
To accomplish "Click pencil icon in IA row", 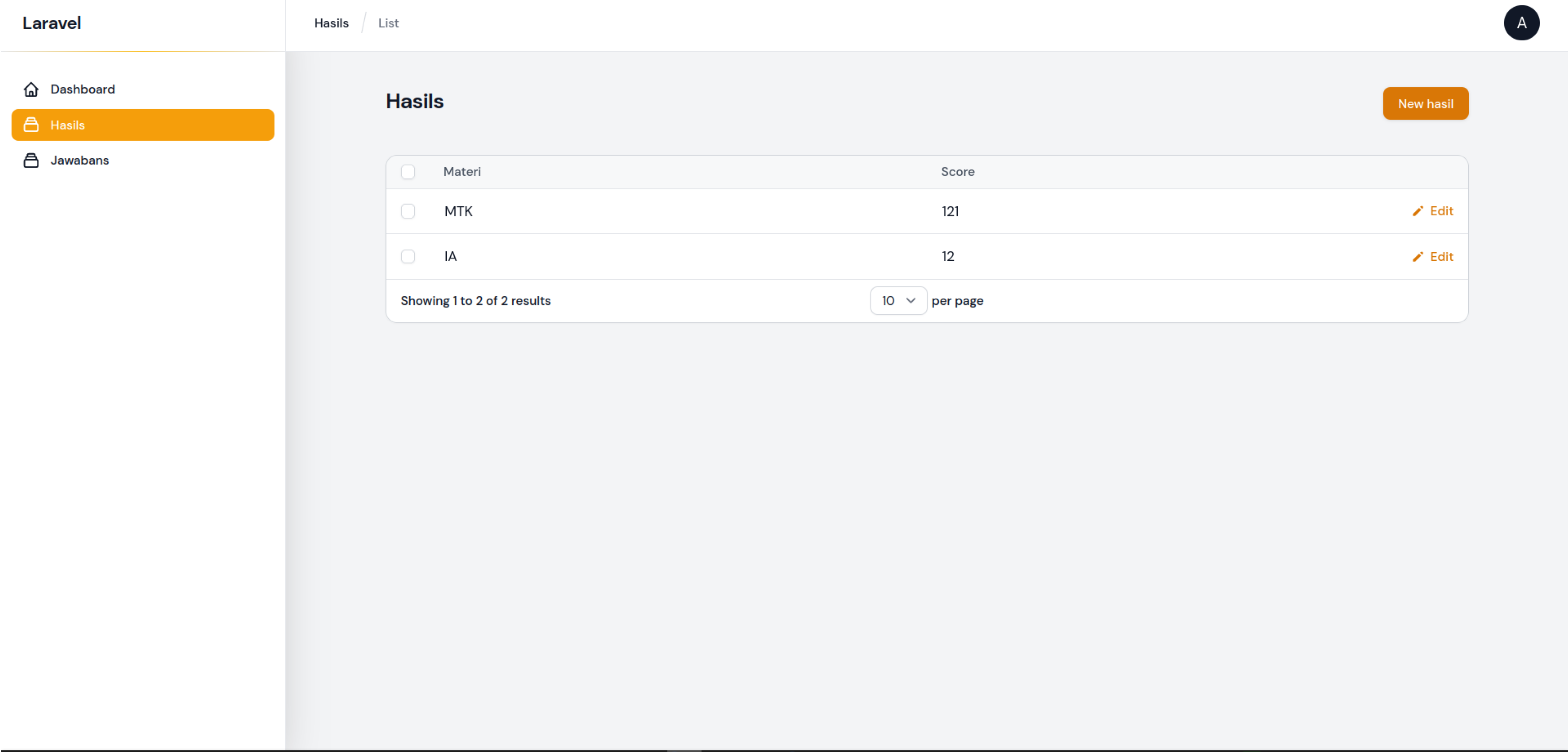I will (x=1418, y=257).
